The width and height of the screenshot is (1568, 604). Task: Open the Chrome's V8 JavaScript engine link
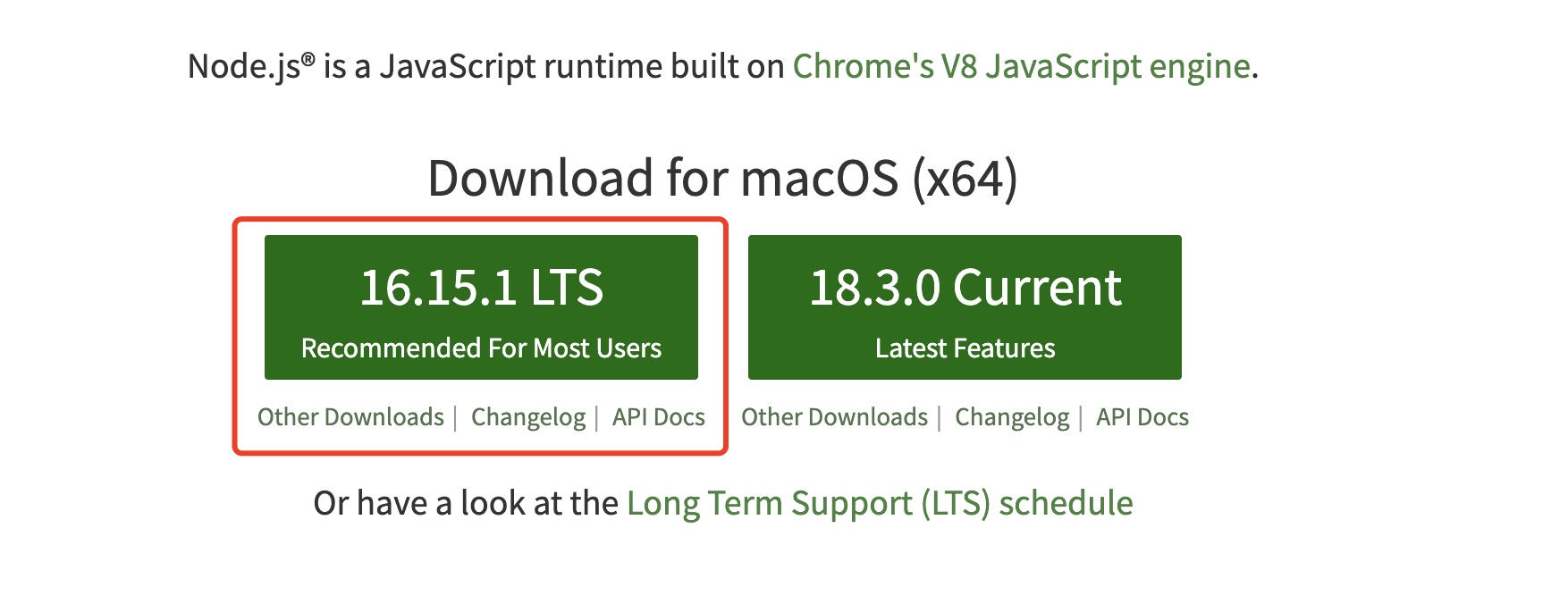coord(1020,66)
